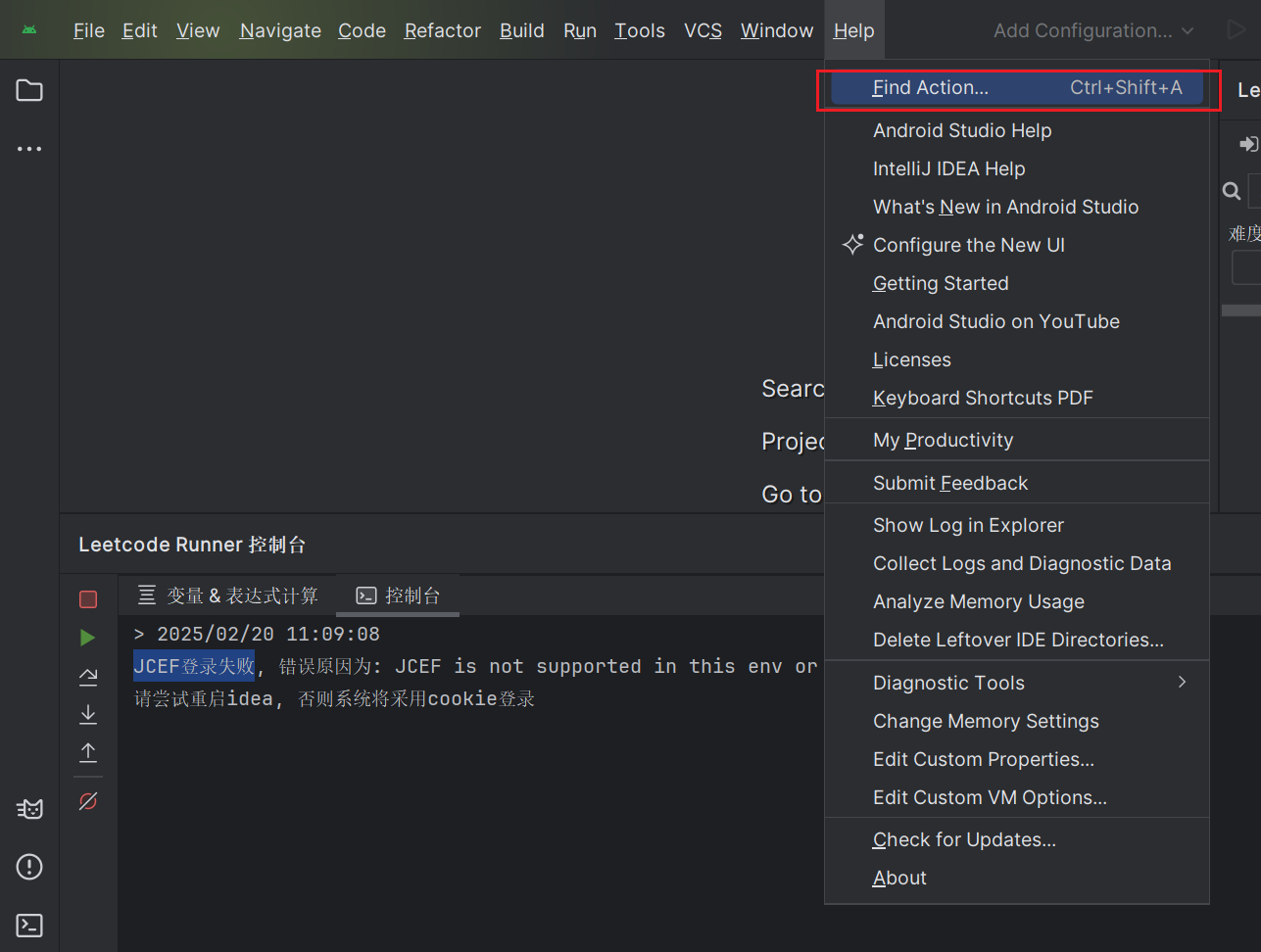Click the 请尝试重启idea console line
This screenshot has height=952, width=1261.
[x=334, y=698]
